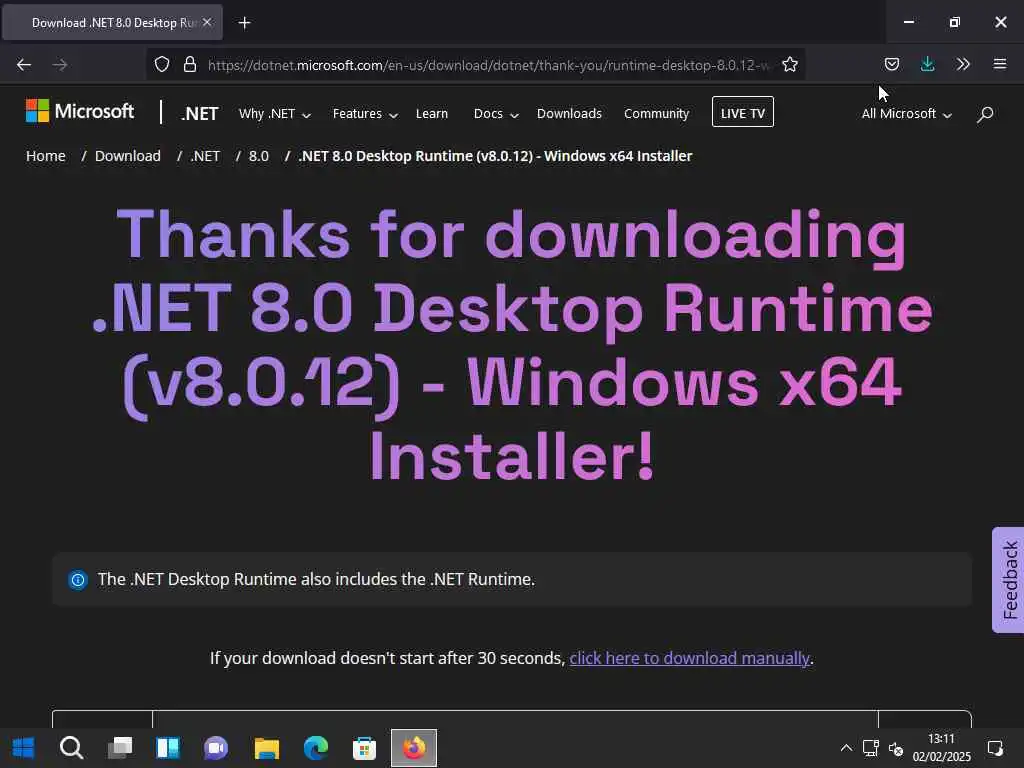Open the Windows Start menu
Image resolution: width=1024 pixels, height=768 pixels.
[24, 748]
